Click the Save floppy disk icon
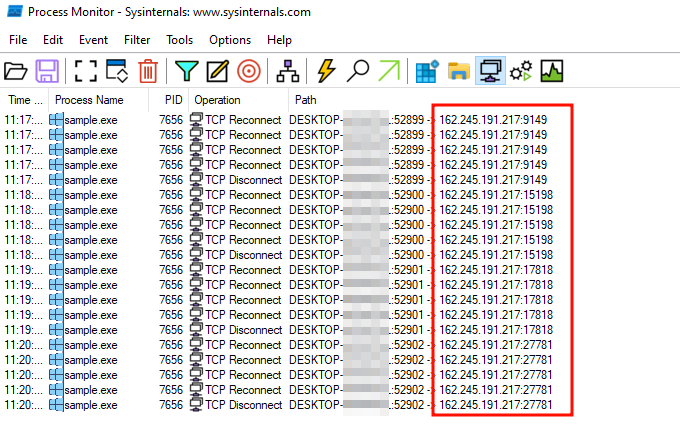The image size is (680, 425). tap(46, 71)
